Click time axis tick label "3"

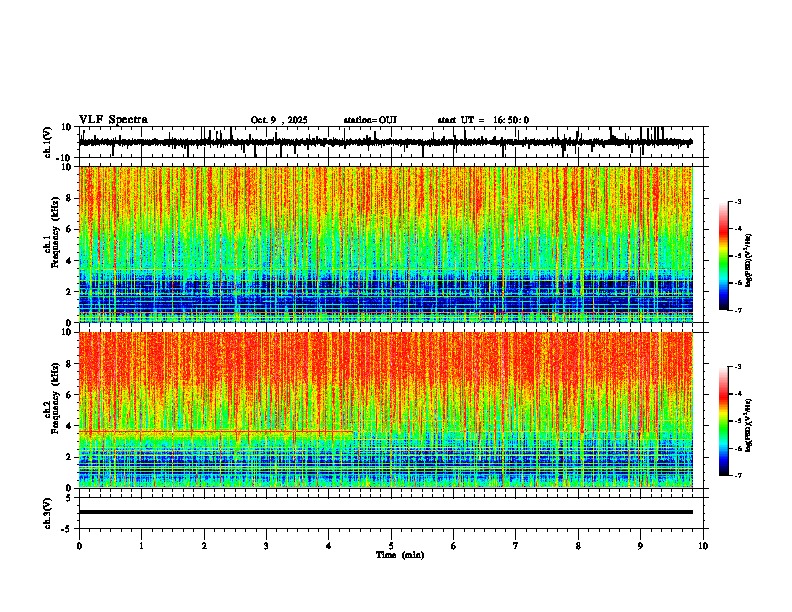[x=266, y=546]
